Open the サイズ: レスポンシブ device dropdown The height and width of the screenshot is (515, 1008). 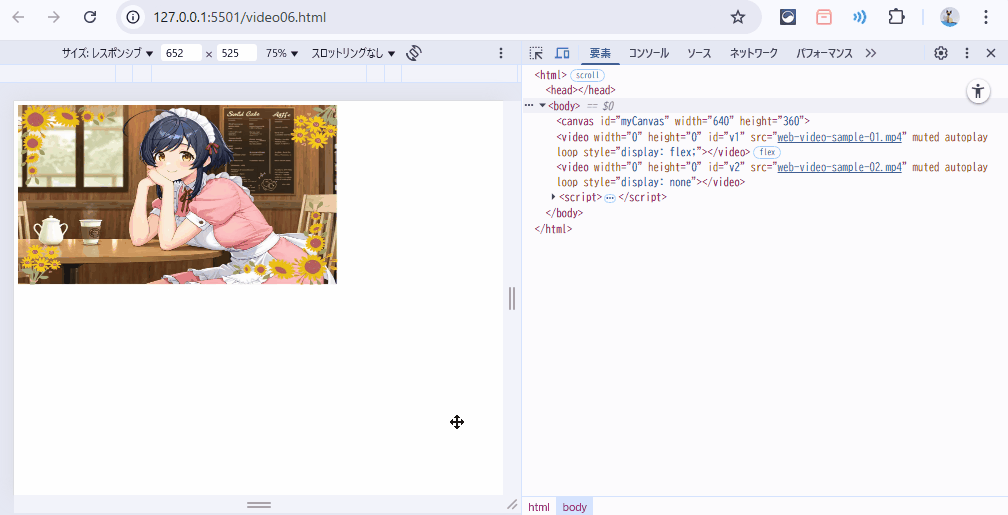[x=107, y=53]
